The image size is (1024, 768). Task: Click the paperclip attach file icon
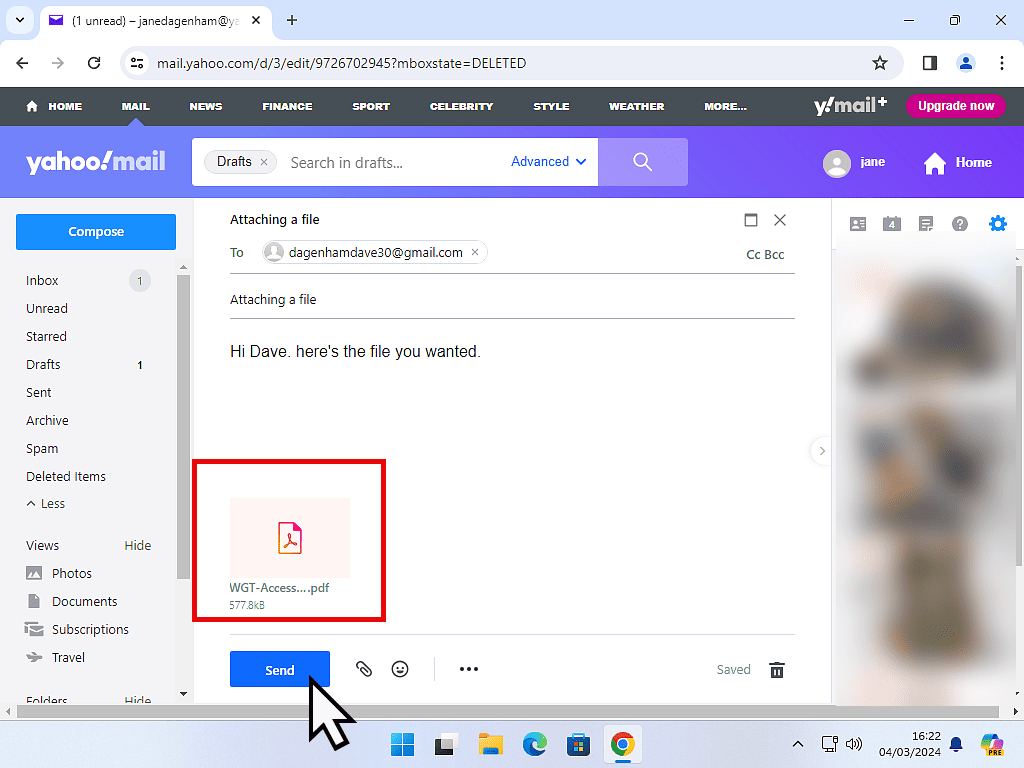coord(364,669)
